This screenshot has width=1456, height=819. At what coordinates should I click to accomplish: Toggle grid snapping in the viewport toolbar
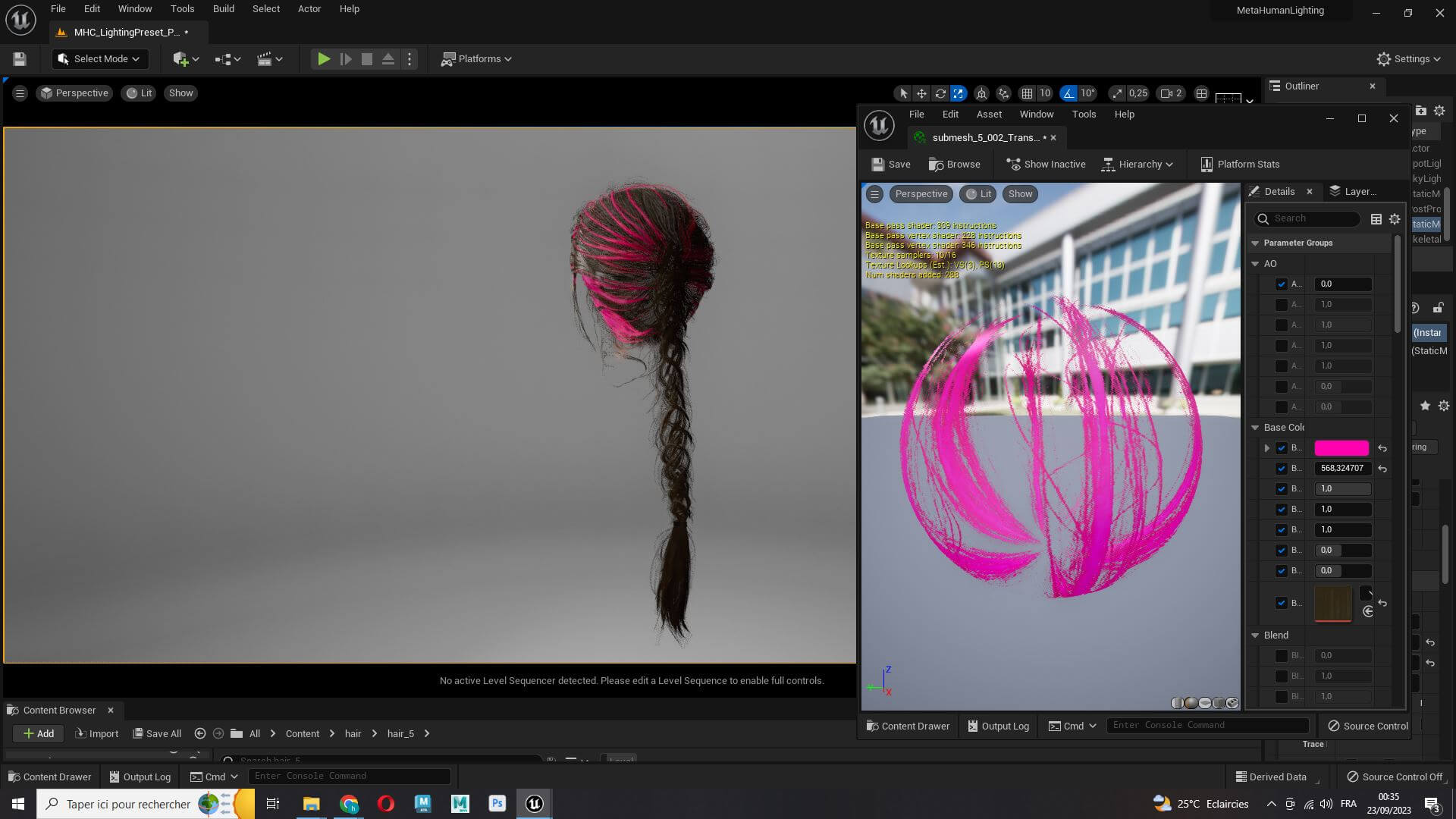(1027, 93)
